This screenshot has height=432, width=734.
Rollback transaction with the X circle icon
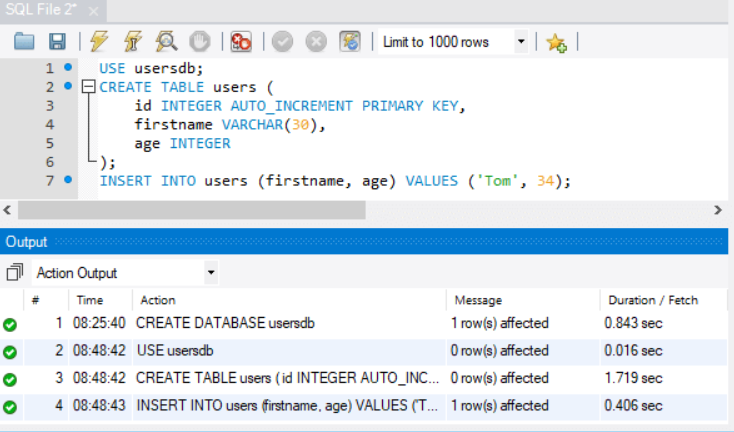point(316,42)
